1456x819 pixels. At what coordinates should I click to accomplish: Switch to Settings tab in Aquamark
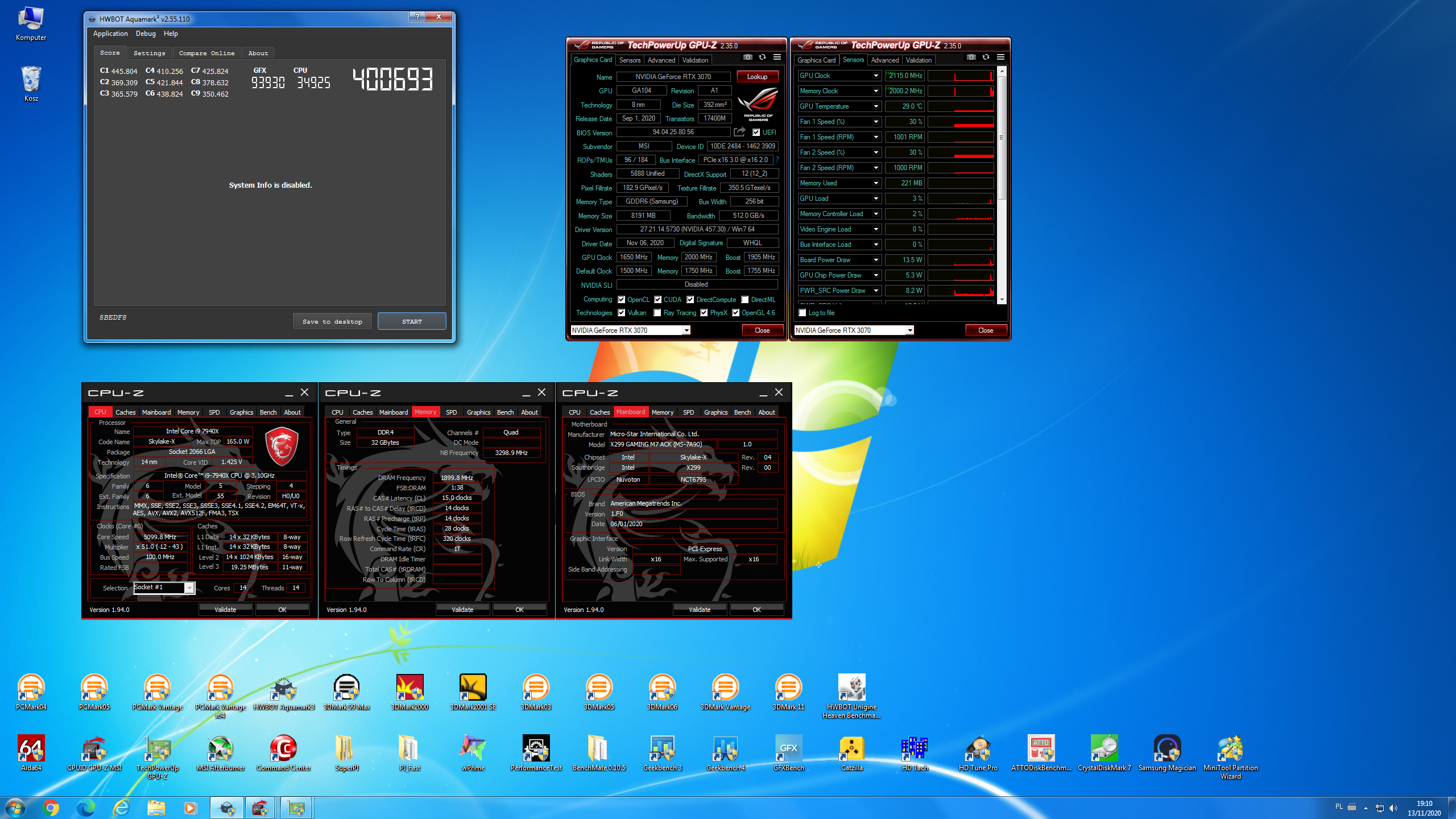(x=149, y=53)
